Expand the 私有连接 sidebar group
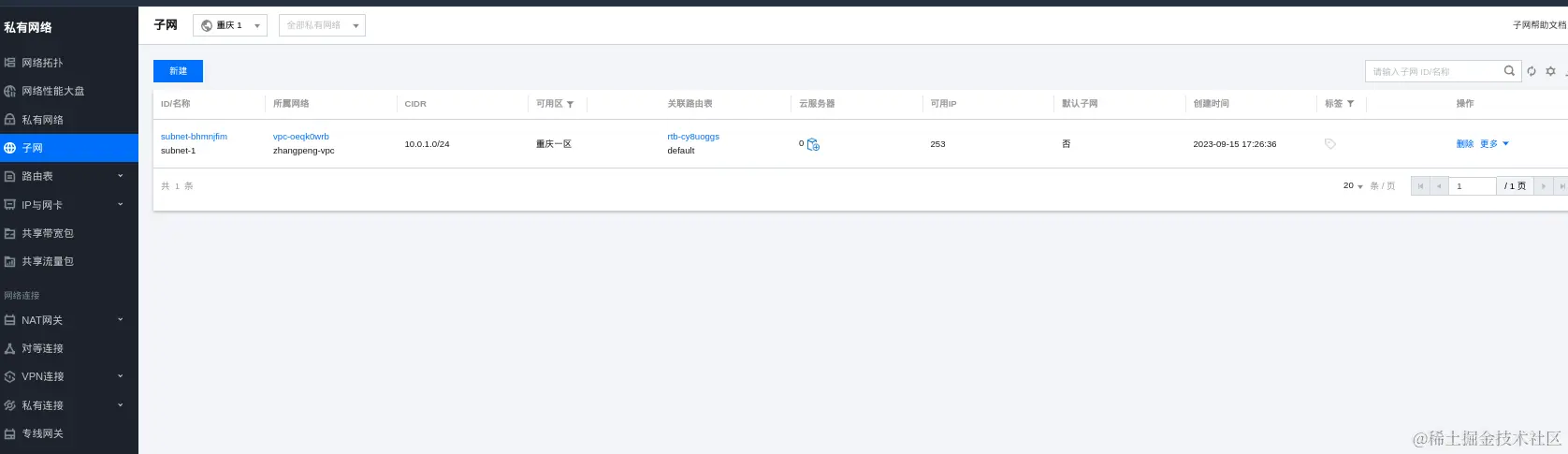The height and width of the screenshot is (454, 1568). [69, 405]
